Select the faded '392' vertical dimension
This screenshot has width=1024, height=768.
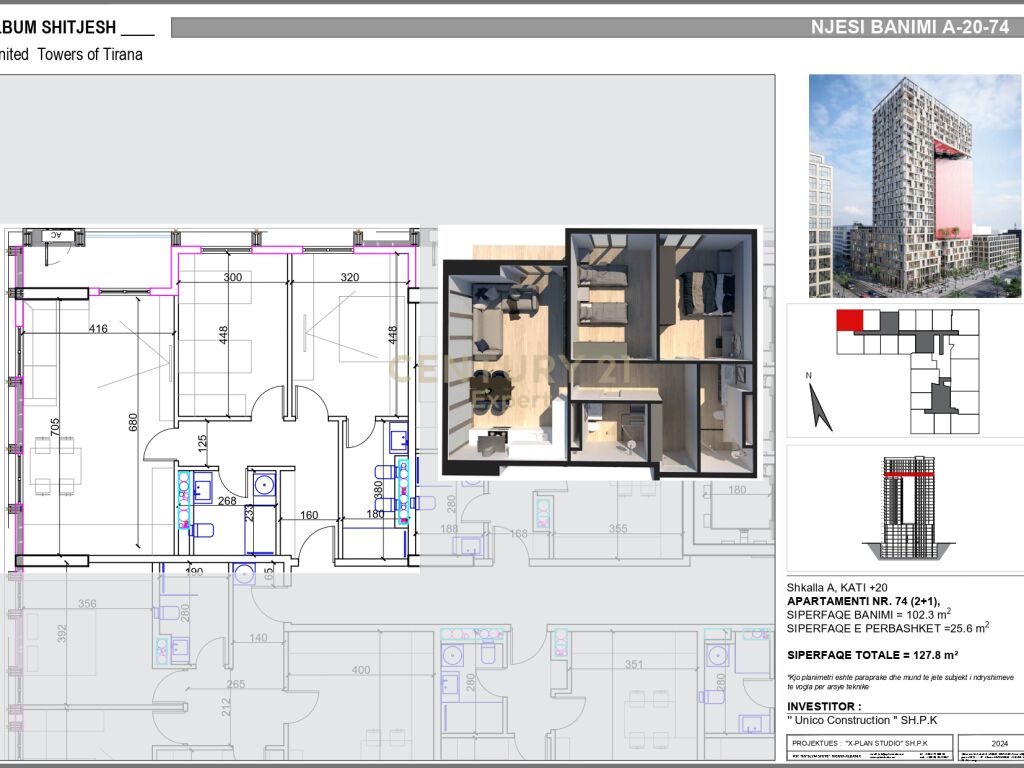[x=62, y=633]
